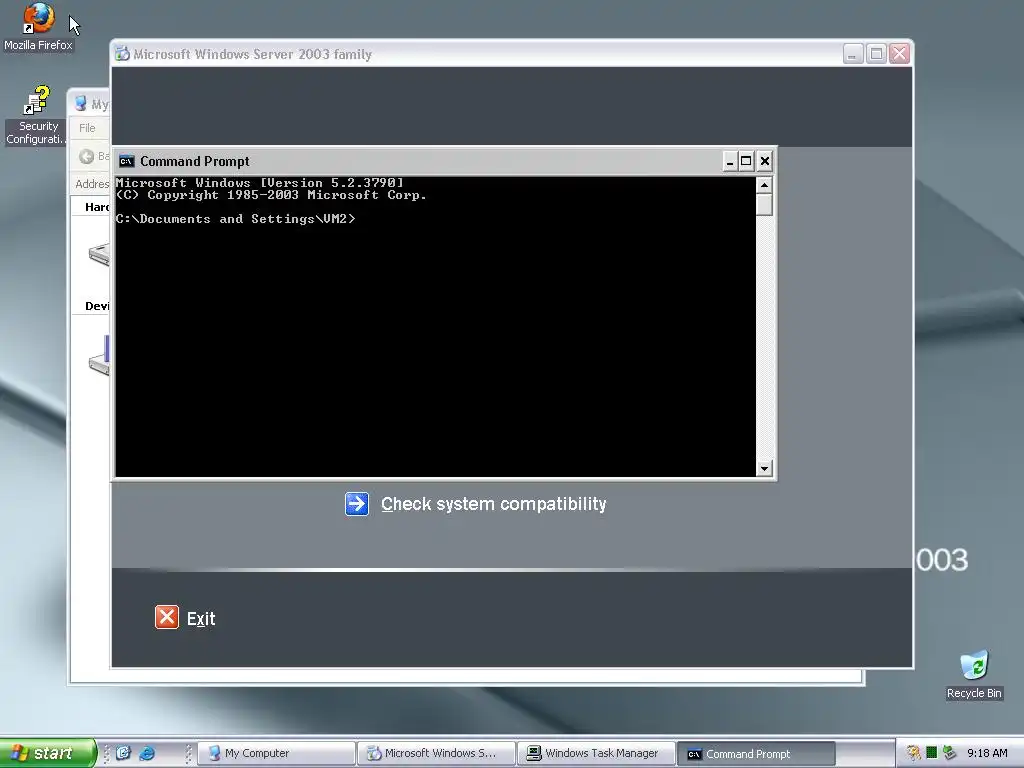
Task: Click the 'Microsoft Windows [Version 5.2.3790]' line
Action: pos(260,183)
